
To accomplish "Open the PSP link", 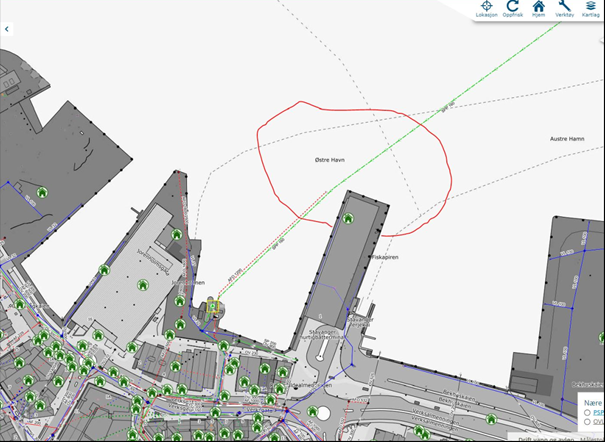I will click(x=598, y=411).
